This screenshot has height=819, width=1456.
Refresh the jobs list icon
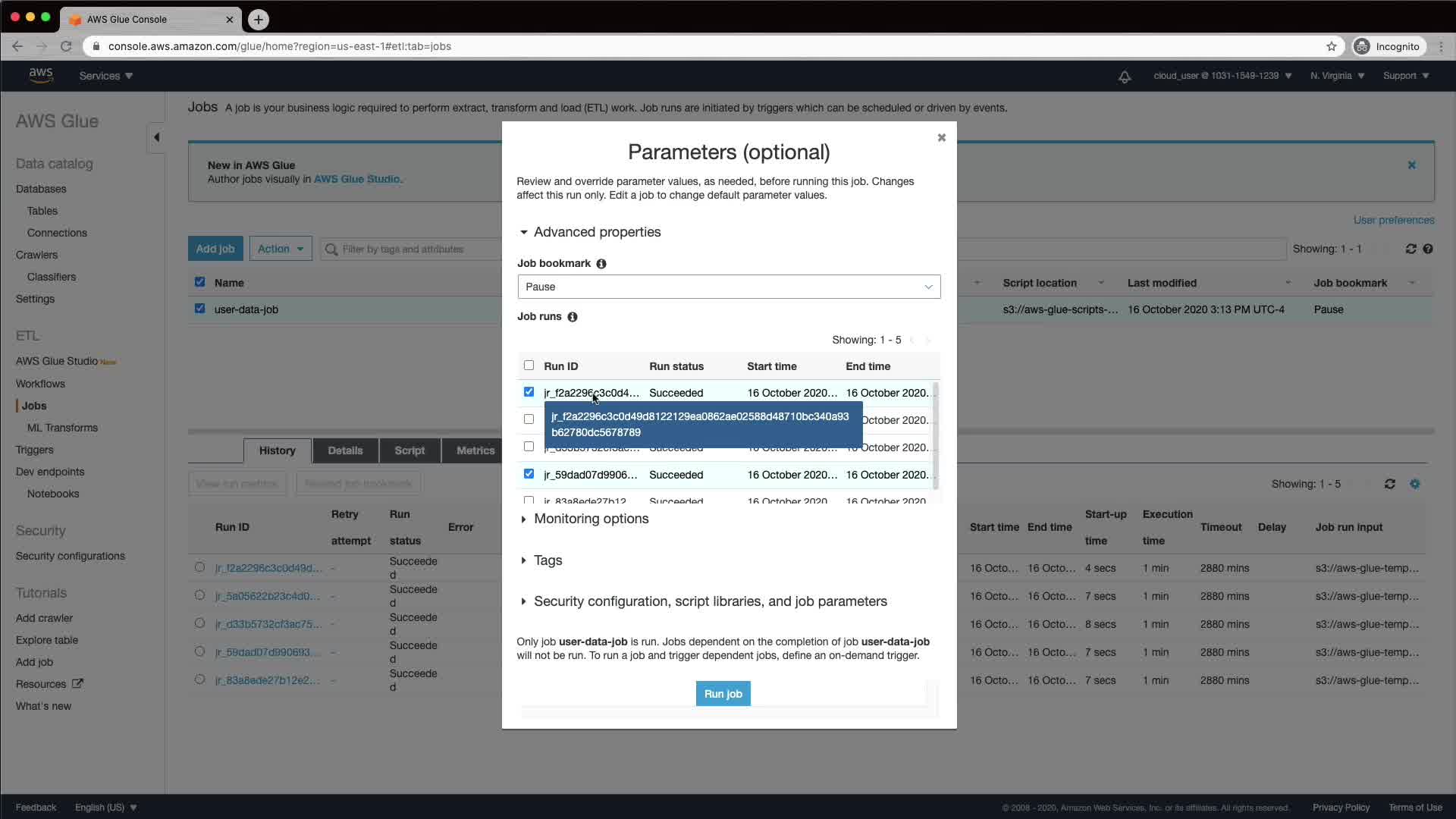[1410, 249]
